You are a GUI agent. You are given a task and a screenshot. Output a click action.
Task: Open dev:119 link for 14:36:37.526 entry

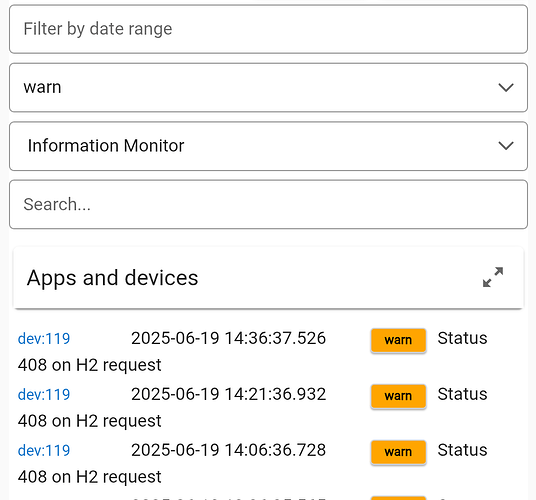[44, 339]
